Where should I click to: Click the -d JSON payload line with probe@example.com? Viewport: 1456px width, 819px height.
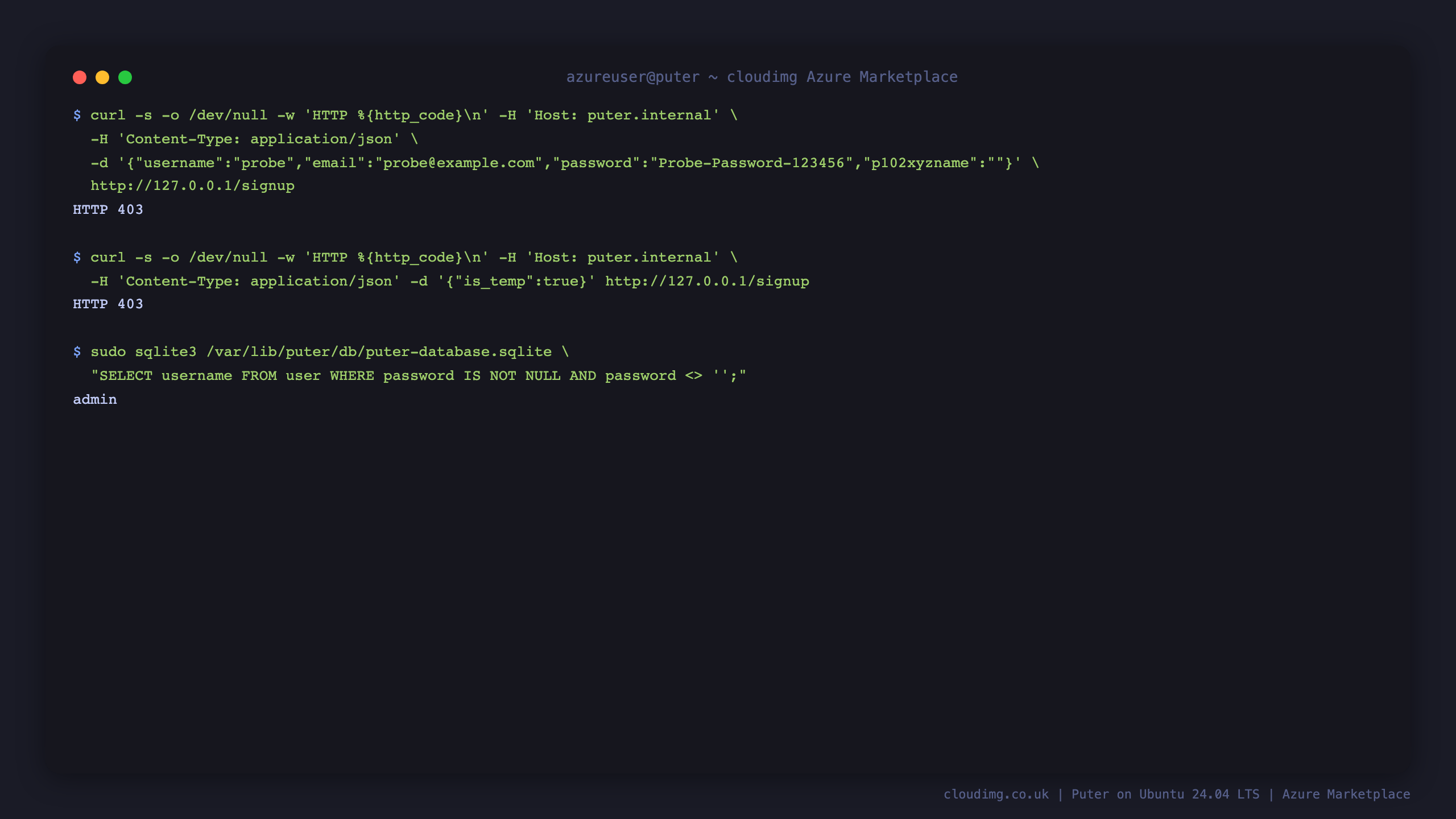[x=565, y=163]
